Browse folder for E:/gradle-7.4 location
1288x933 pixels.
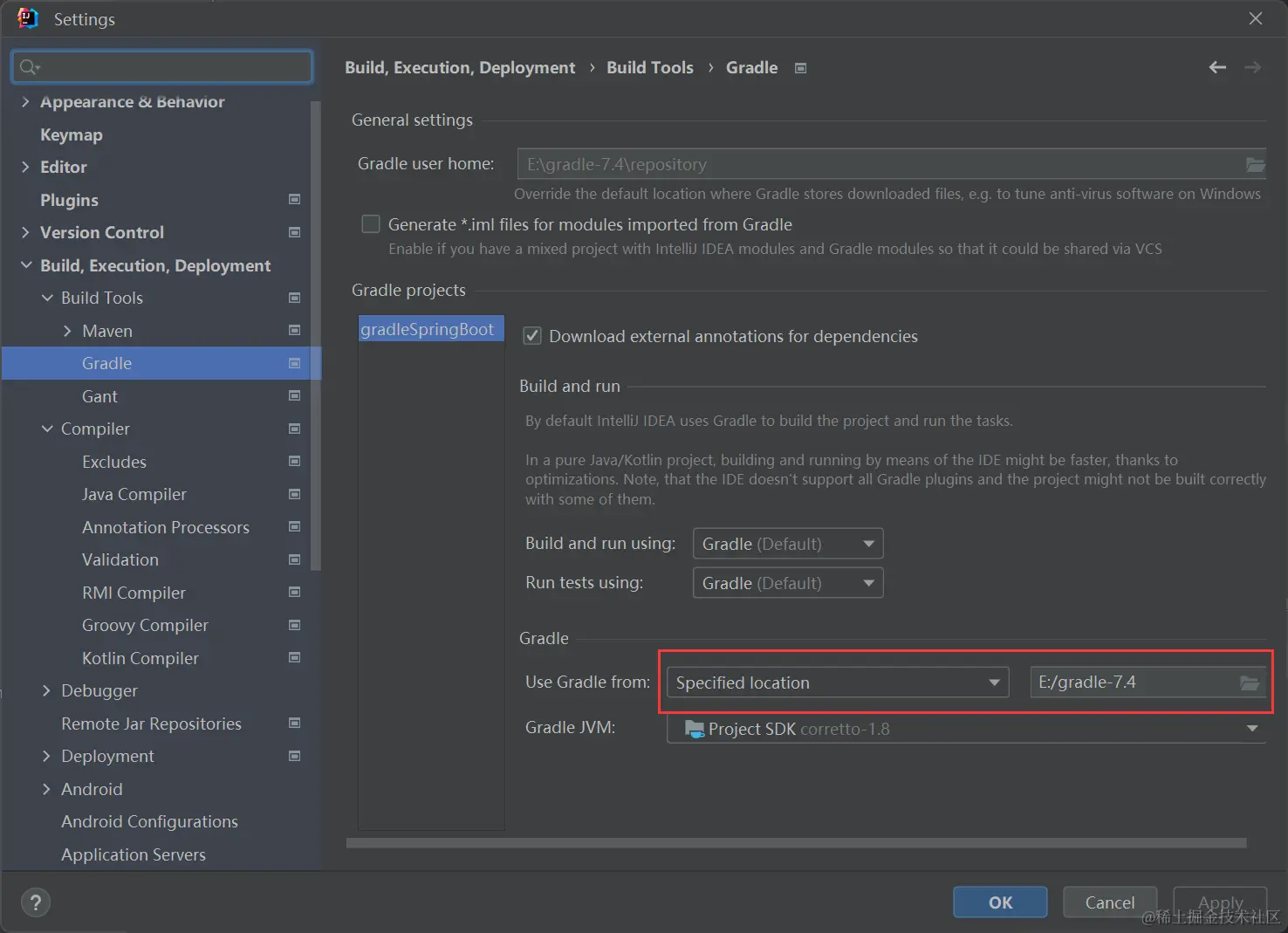click(1250, 683)
